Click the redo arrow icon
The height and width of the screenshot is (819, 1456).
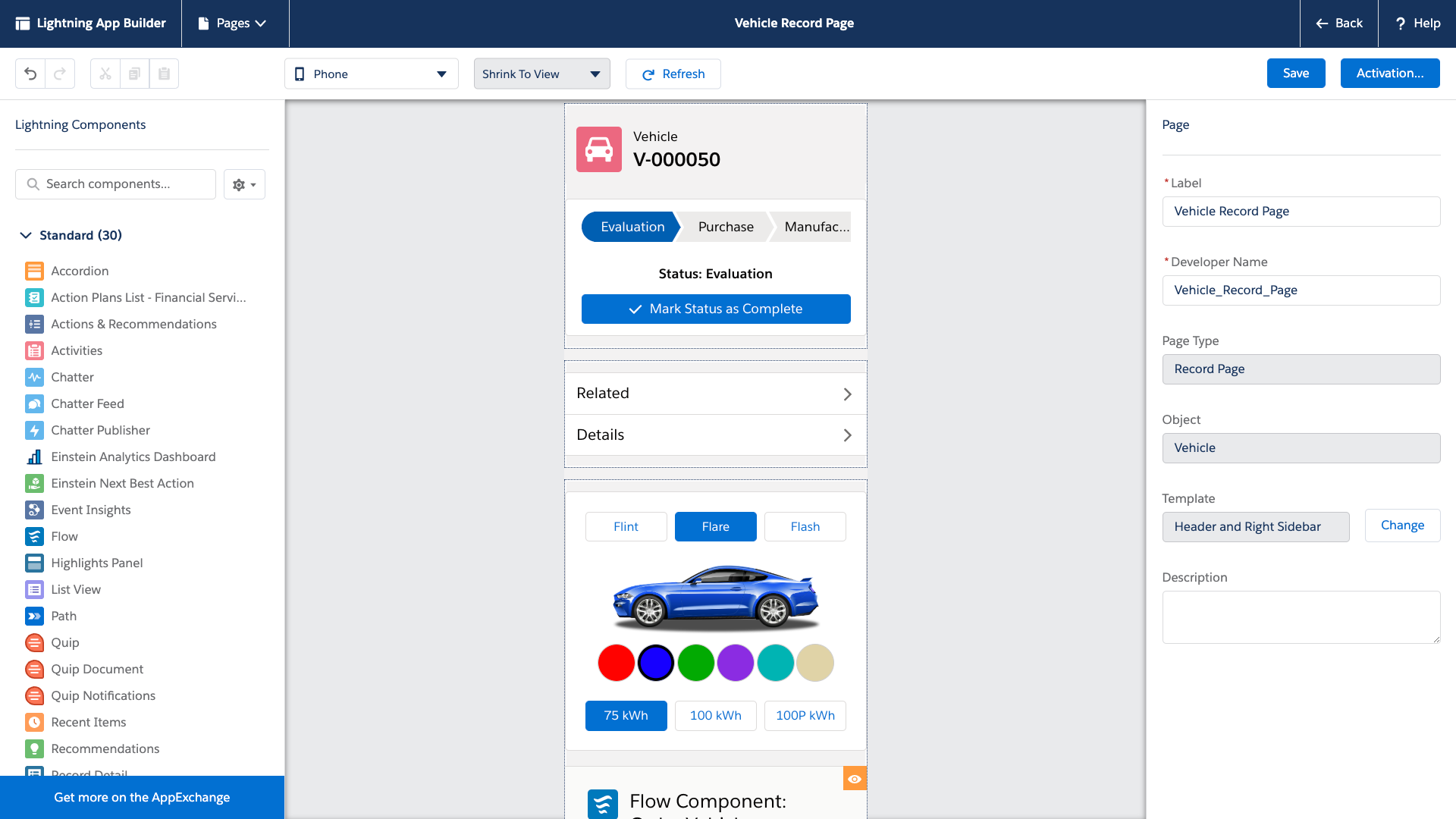[59, 73]
